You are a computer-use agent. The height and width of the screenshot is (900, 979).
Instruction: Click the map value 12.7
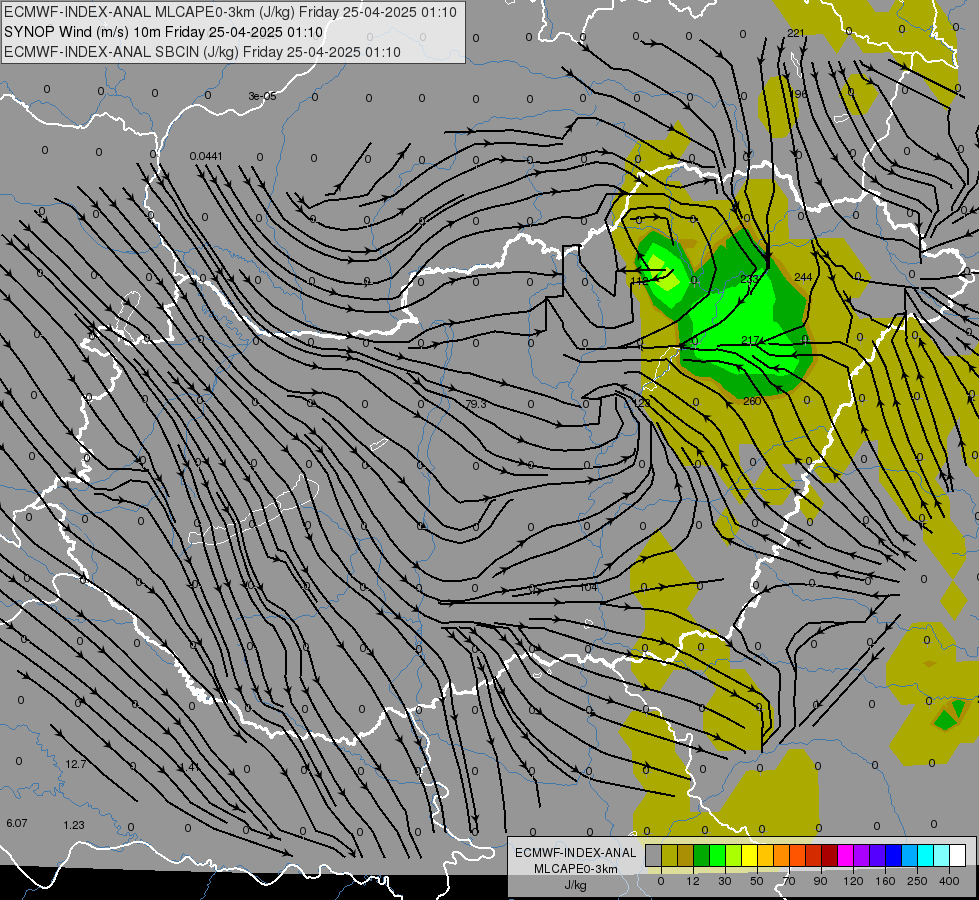pos(76,764)
